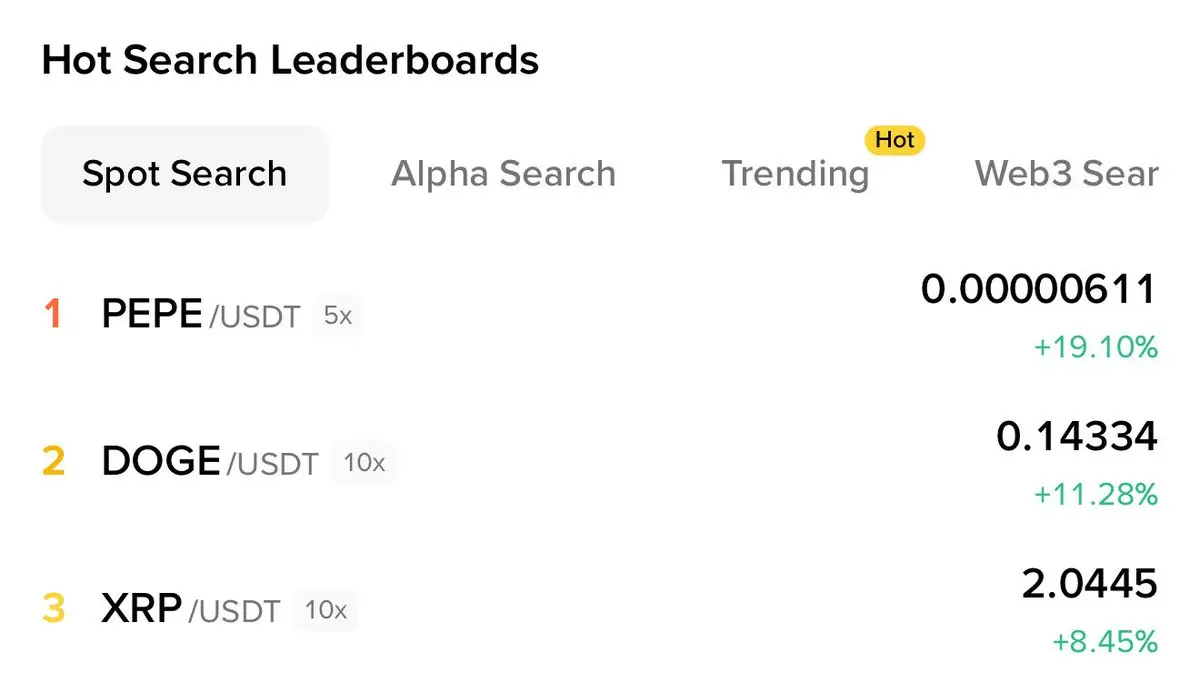Click DOGE's +11.28% change value
The image size is (1200, 683).
pos(1095,494)
